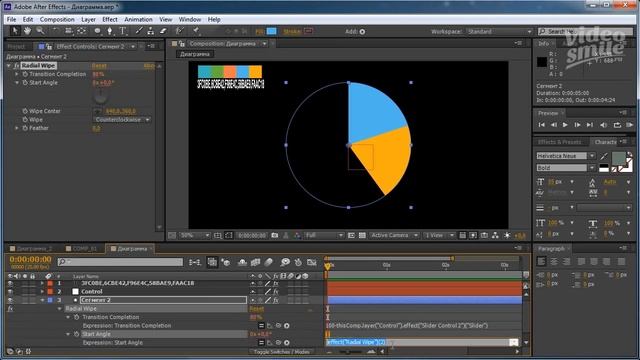Screen dimensions: 640x360
Task: Expand Transition Completion in Effect Controls
Action: pos(17,74)
